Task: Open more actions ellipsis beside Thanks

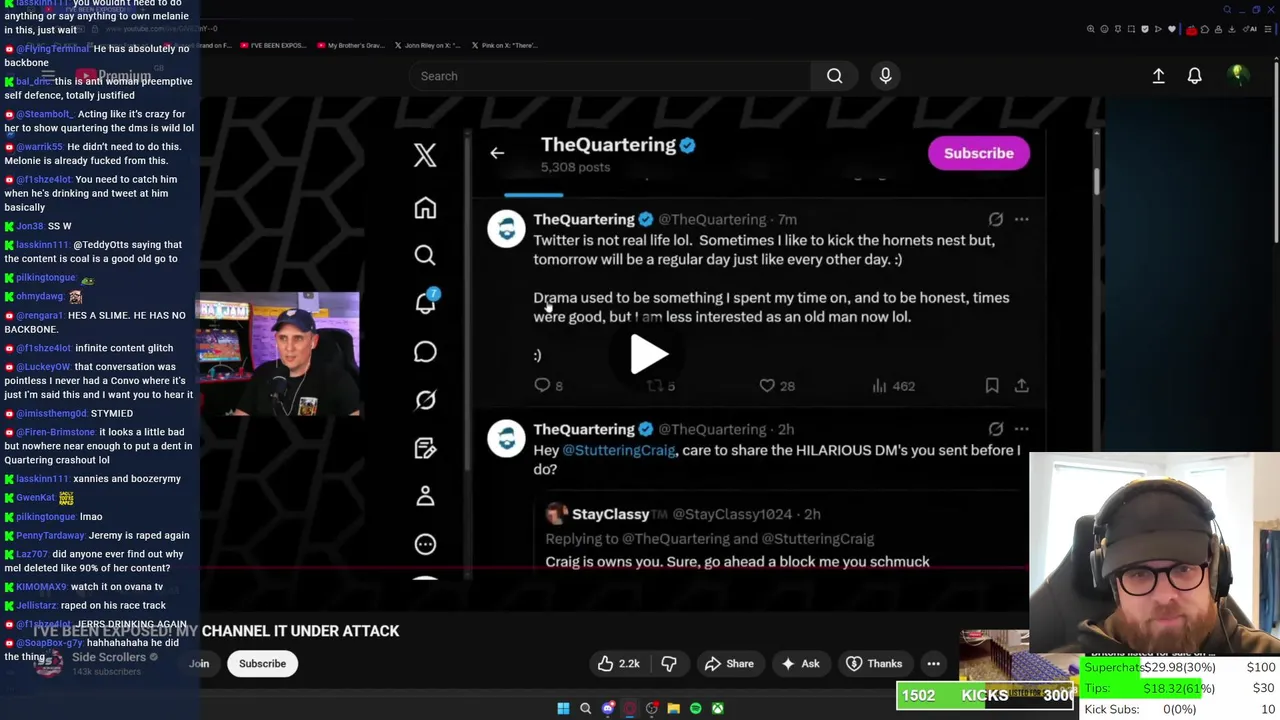Action: (x=933, y=663)
